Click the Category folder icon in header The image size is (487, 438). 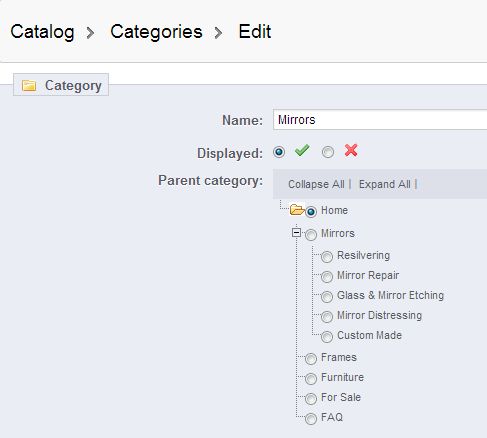coord(29,86)
